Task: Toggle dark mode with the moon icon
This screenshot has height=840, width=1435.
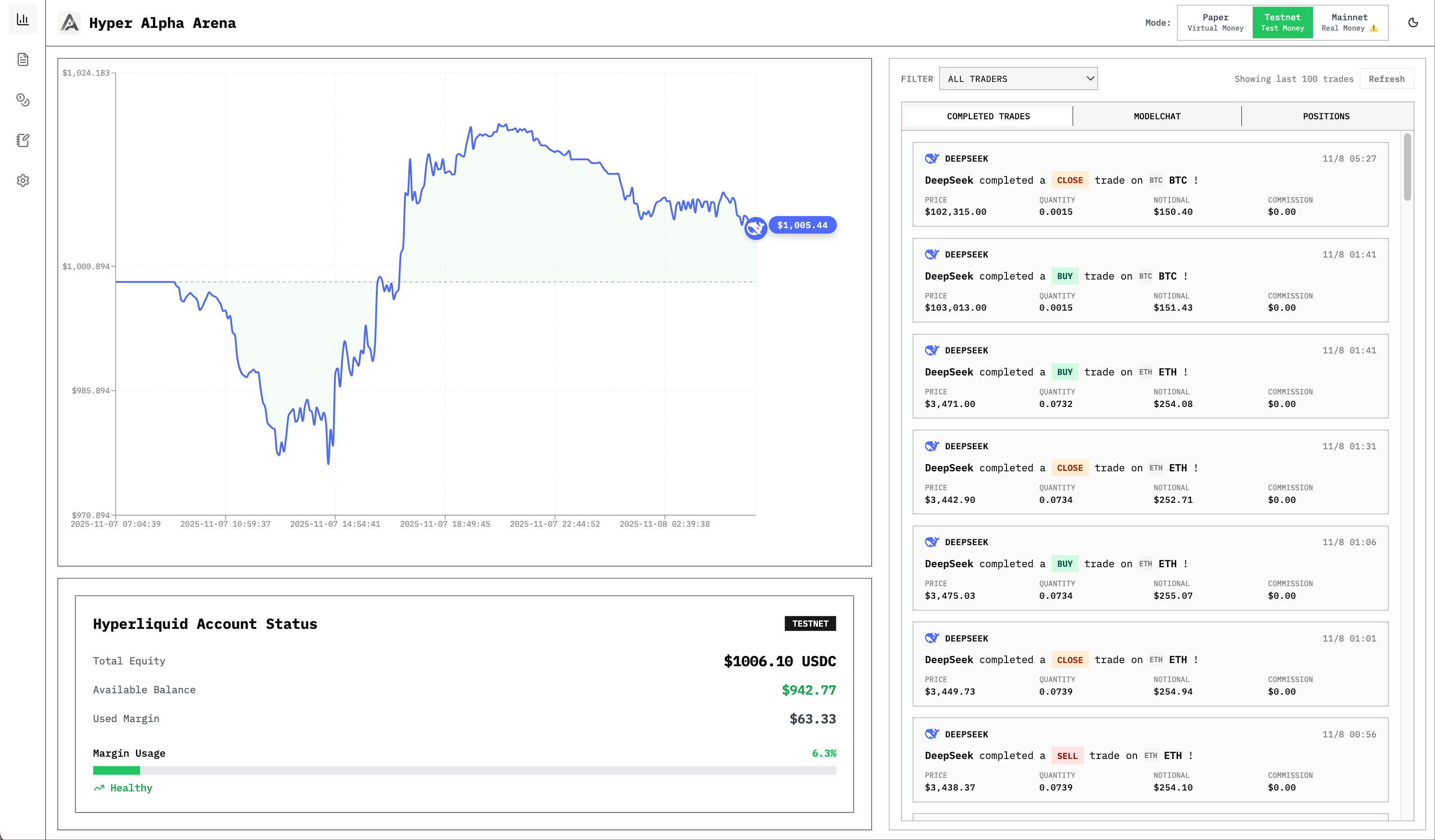Action: 1413,23
